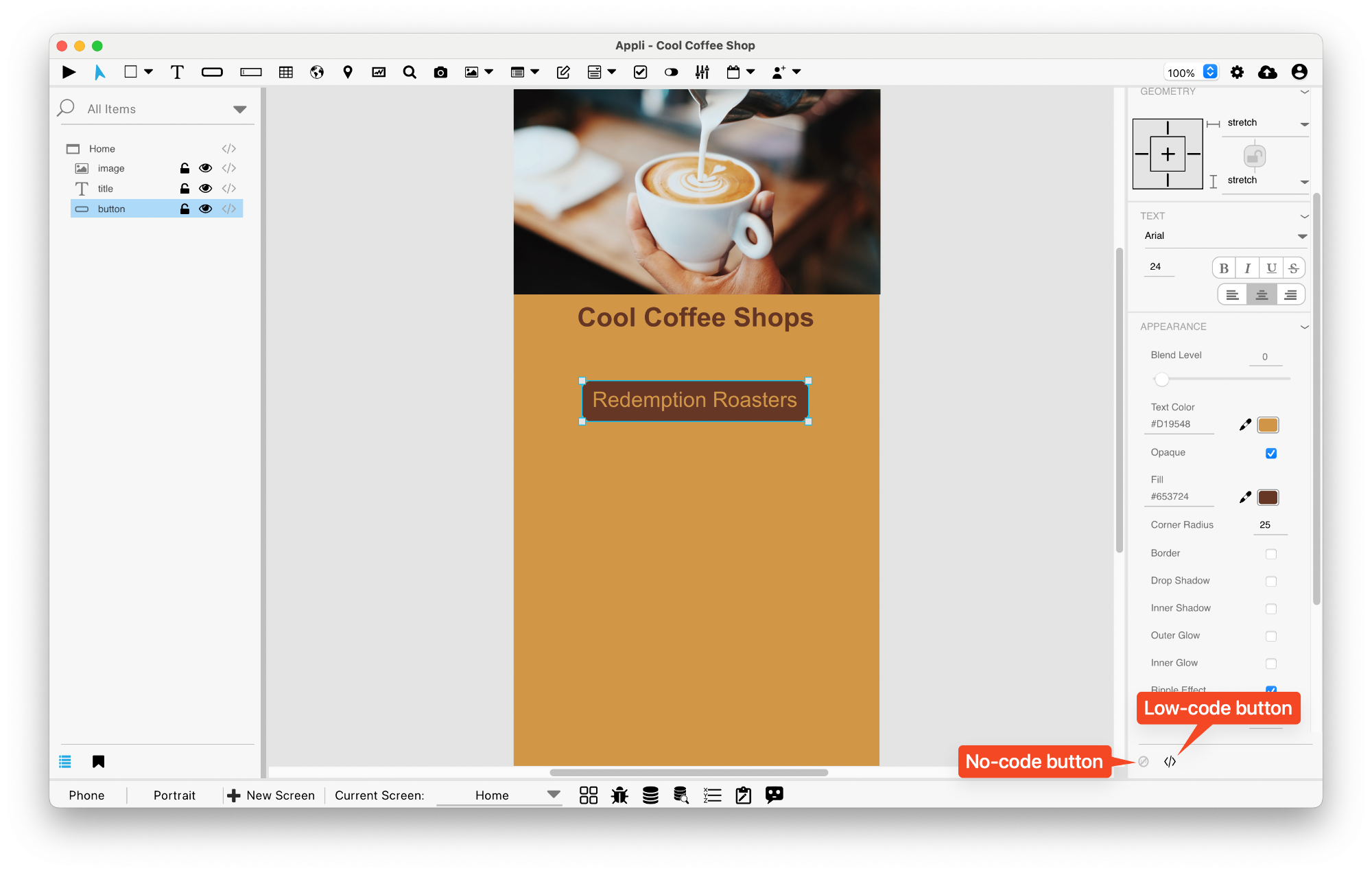Select the table grid tool
Image resolution: width=1372 pixels, height=873 pixels.
point(286,72)
